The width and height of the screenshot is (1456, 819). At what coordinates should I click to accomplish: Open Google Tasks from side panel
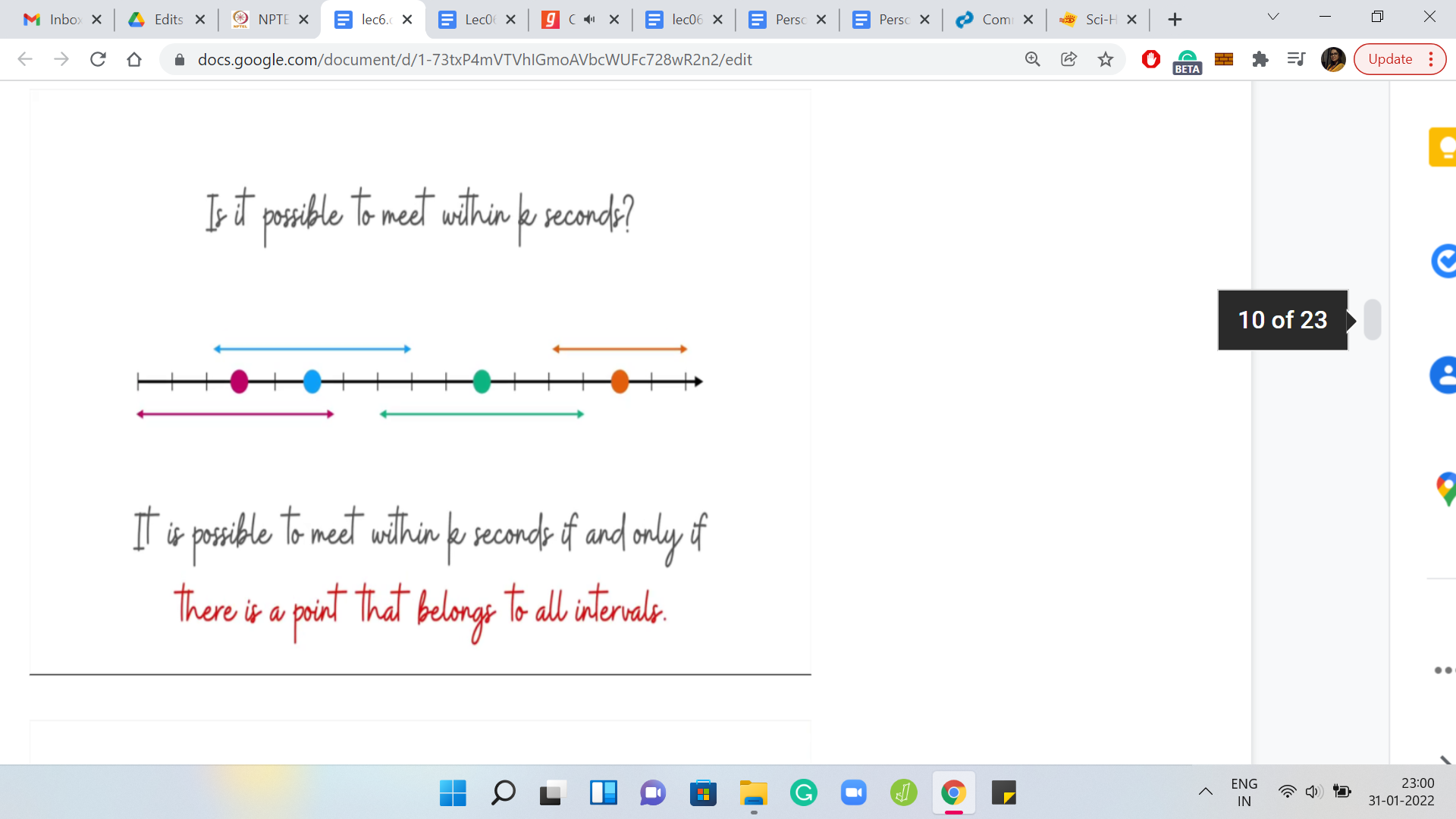click(x=1444, y=261)
